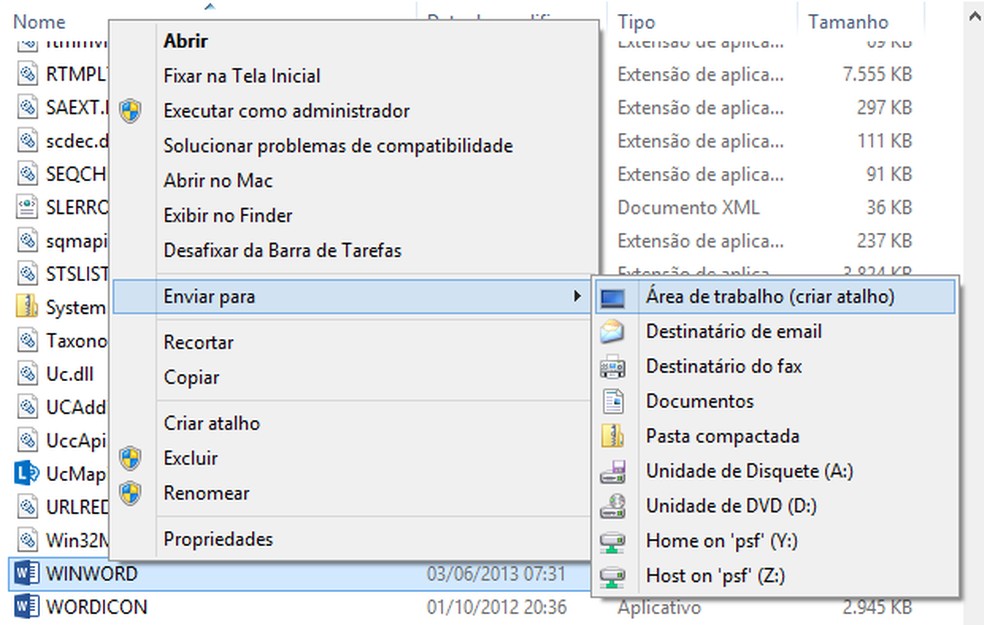This screenshot has height=625, width=984.
Task: Click the Documentos page icon
Action: [613, 401]
